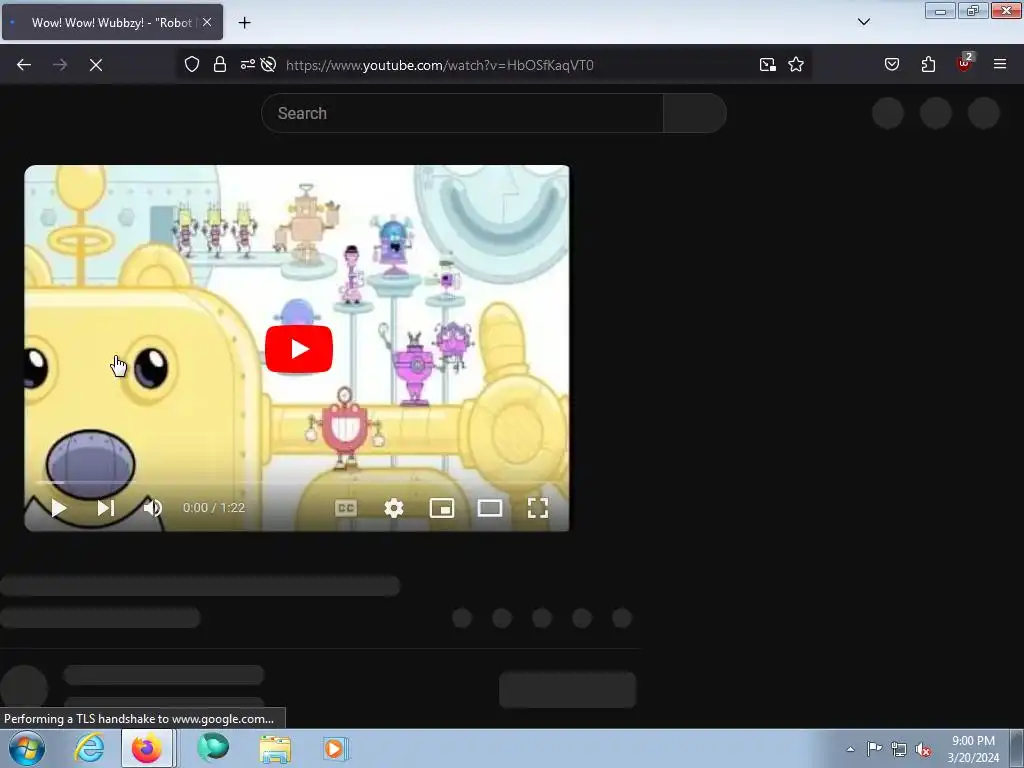View site security padlock info
Viewport: 1024px width, 768px height.
coord(220,65)
